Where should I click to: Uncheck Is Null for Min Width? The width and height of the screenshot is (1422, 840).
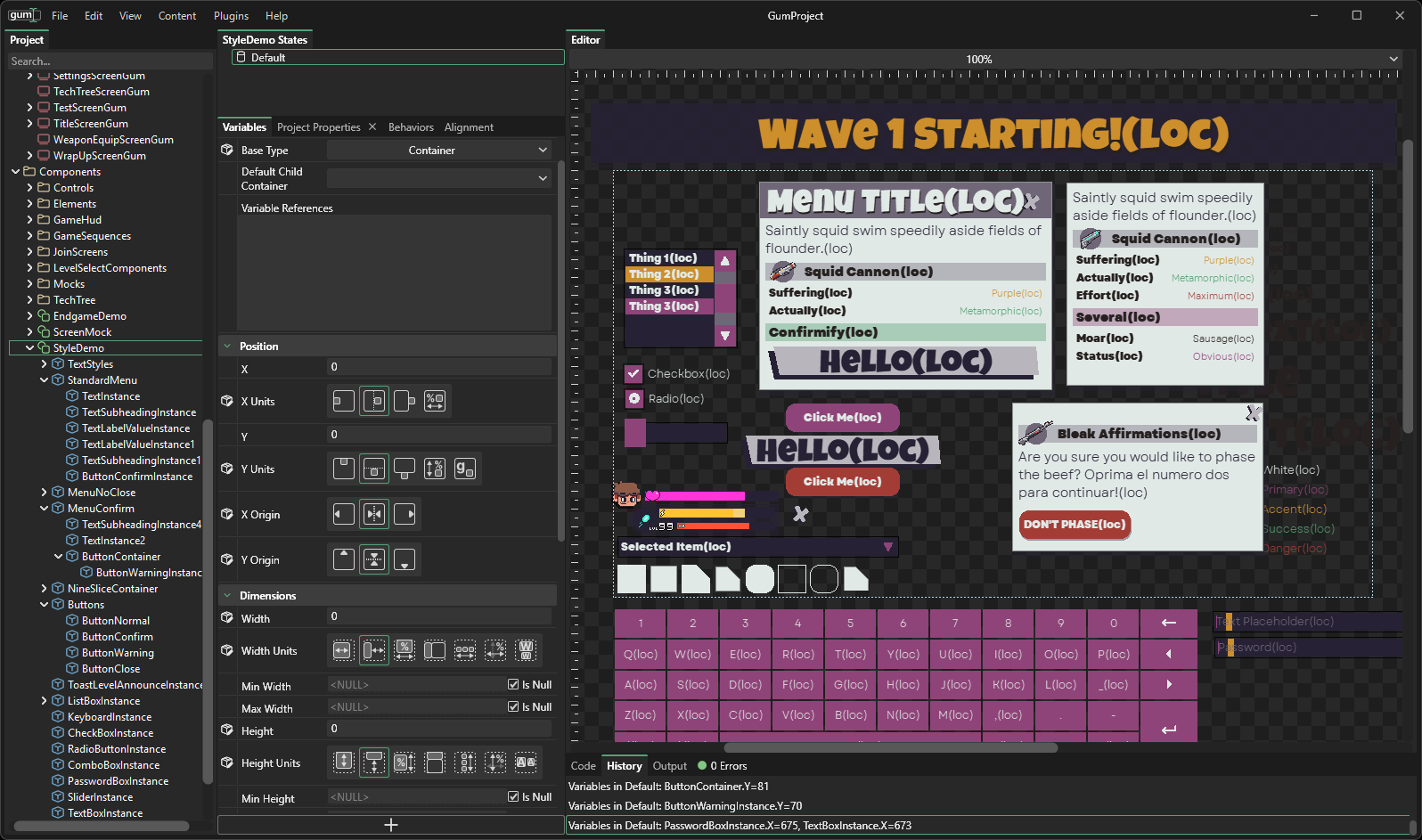pyautogui.click(x=513, y=685)
